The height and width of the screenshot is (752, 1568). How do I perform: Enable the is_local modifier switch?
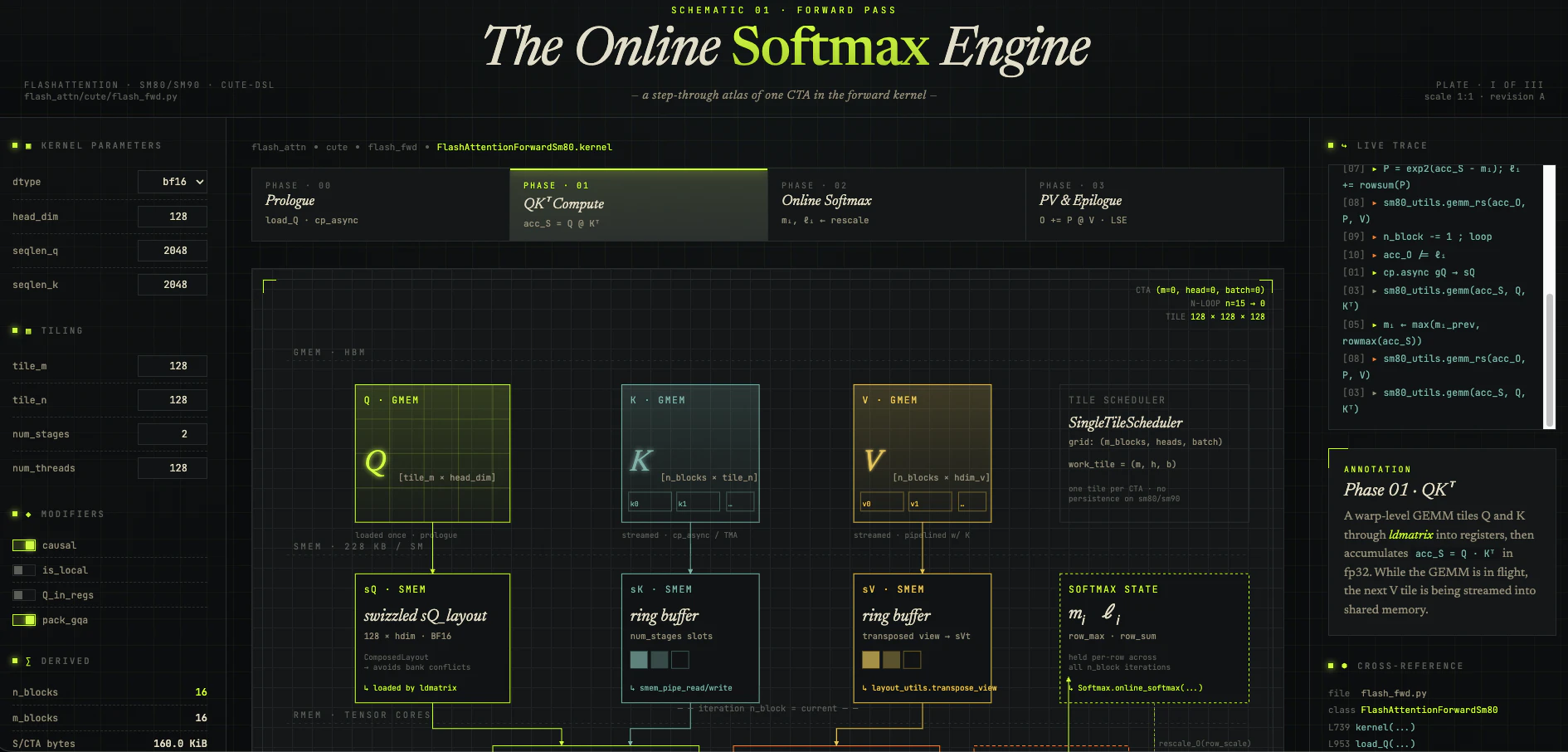click(24, 570)
